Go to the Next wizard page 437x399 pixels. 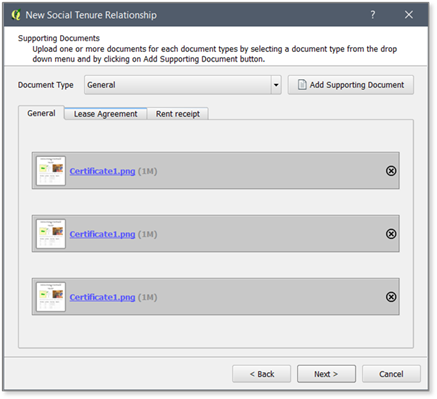pyautogui.click(x=326, y=374)
